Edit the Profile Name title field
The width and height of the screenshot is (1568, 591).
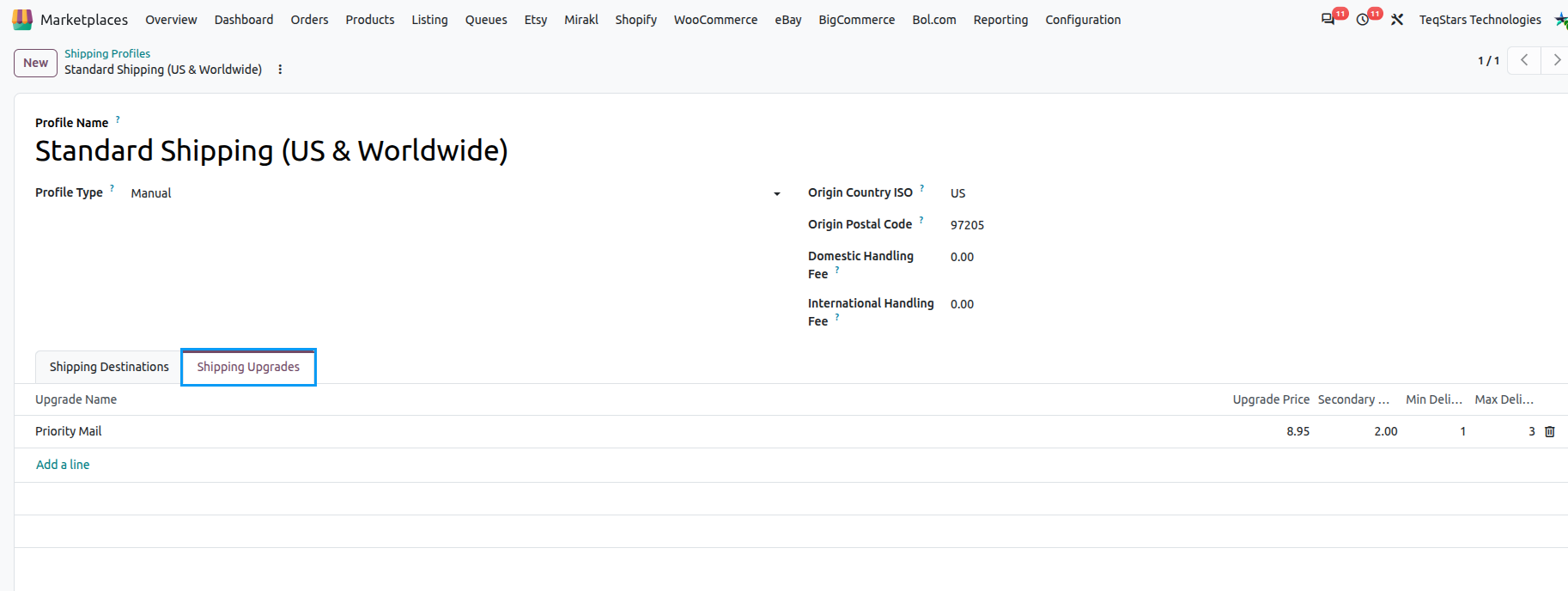click(x=271, y=151)
